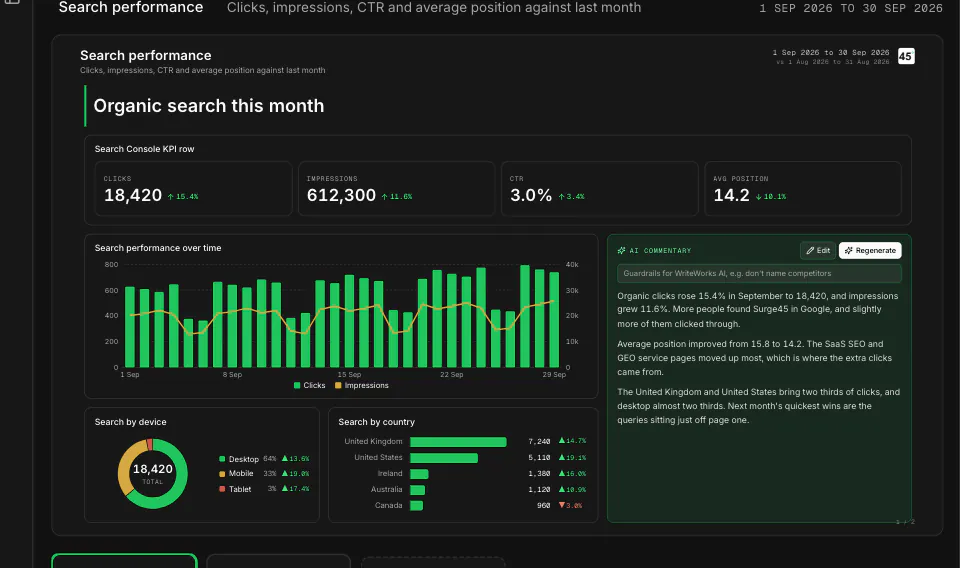This screenshot has height=568, width=960.
Task: Click the green United States bar
Action: (444, 458)
